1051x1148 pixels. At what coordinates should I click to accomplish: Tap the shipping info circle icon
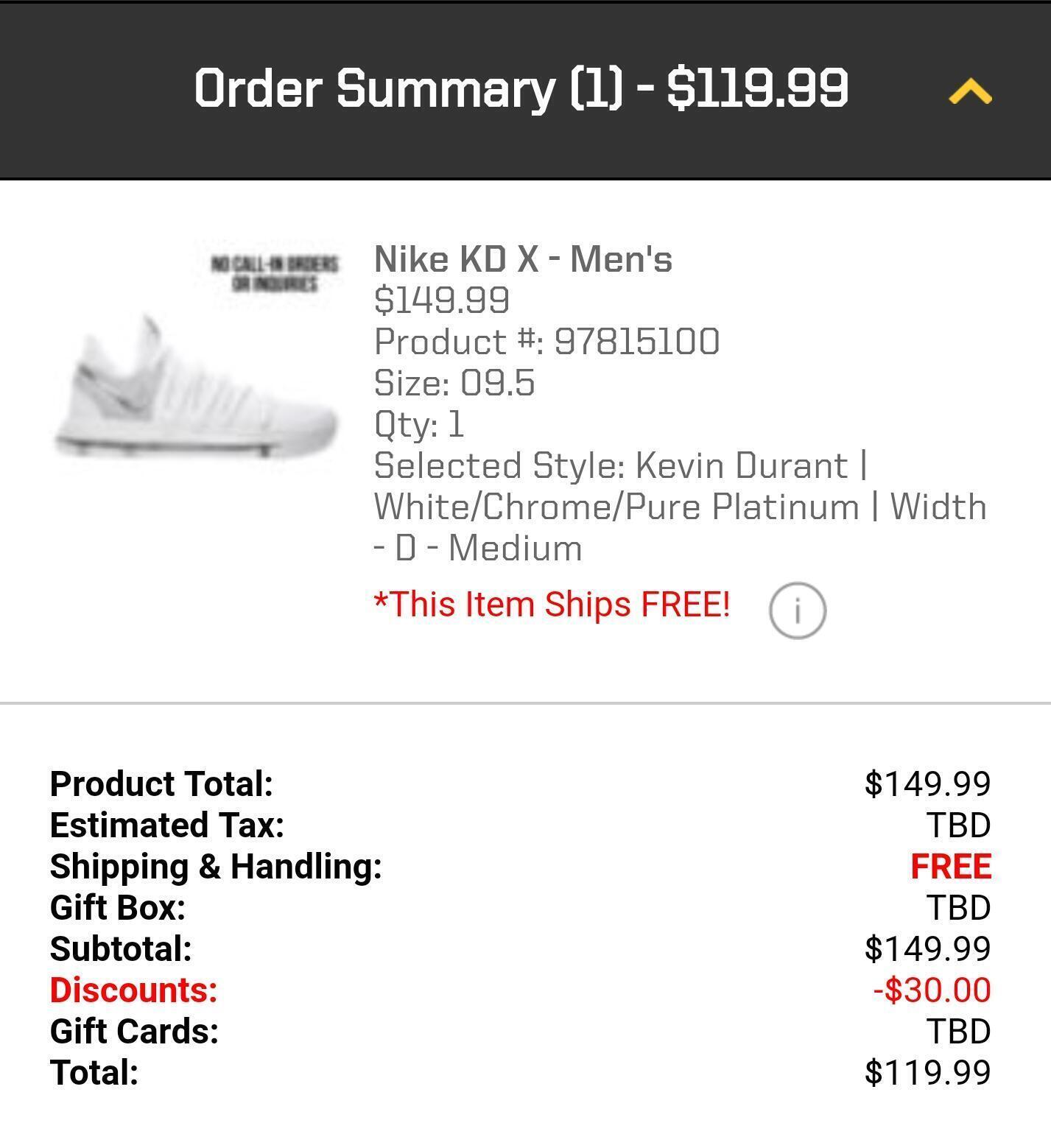coord(797,610)
